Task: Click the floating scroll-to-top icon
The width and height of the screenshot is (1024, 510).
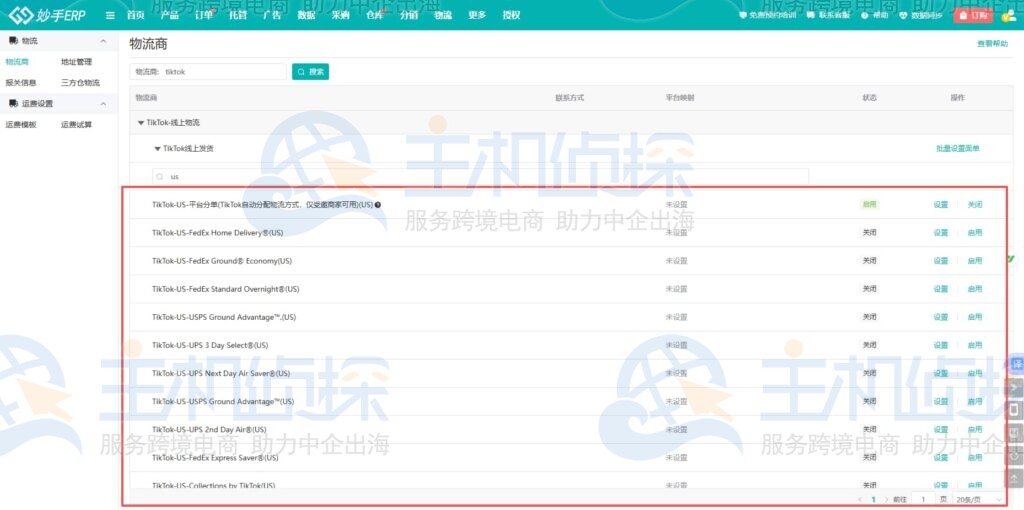Action: [1014, 479]
